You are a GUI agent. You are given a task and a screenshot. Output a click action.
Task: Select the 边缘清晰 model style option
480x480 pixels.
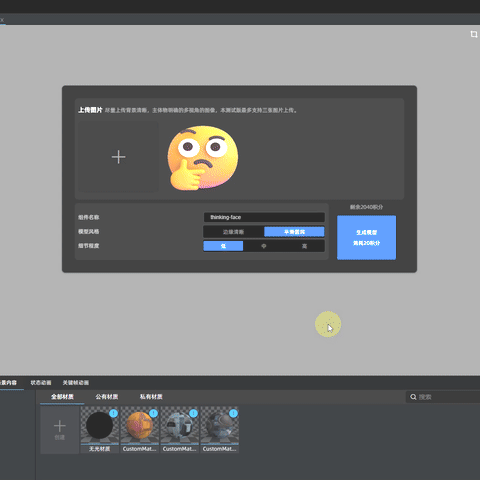pyautogui.click(x=233, y=232)
